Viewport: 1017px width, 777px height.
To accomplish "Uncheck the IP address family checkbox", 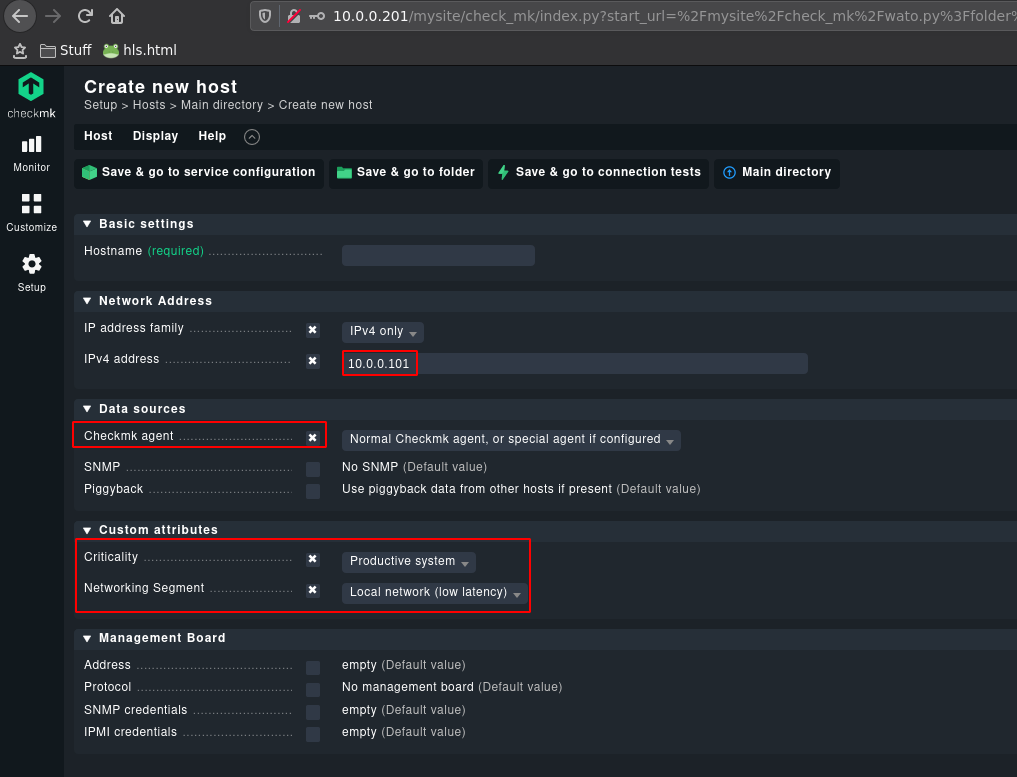I will 313,330.
